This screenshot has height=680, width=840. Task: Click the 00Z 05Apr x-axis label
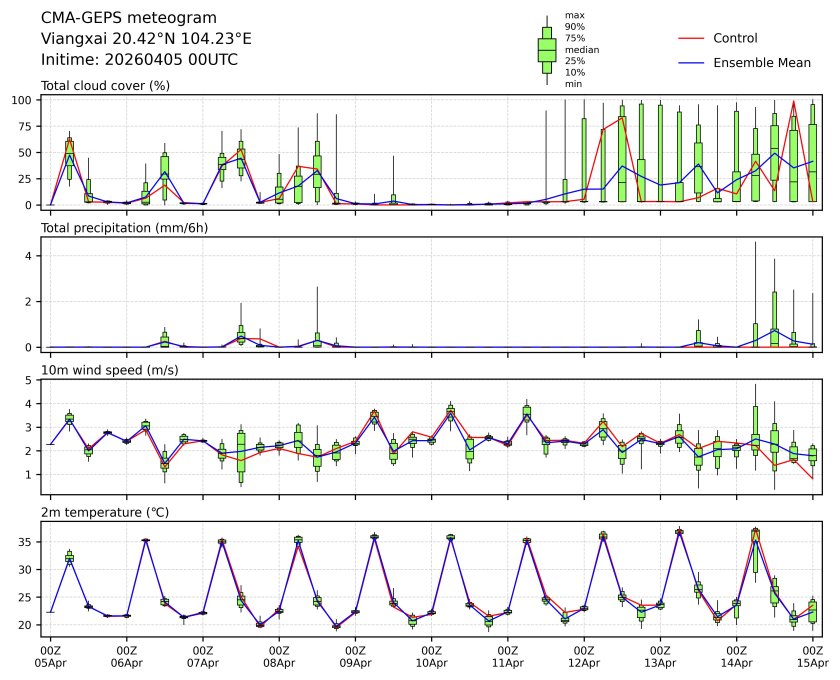(x=51, y=656)
